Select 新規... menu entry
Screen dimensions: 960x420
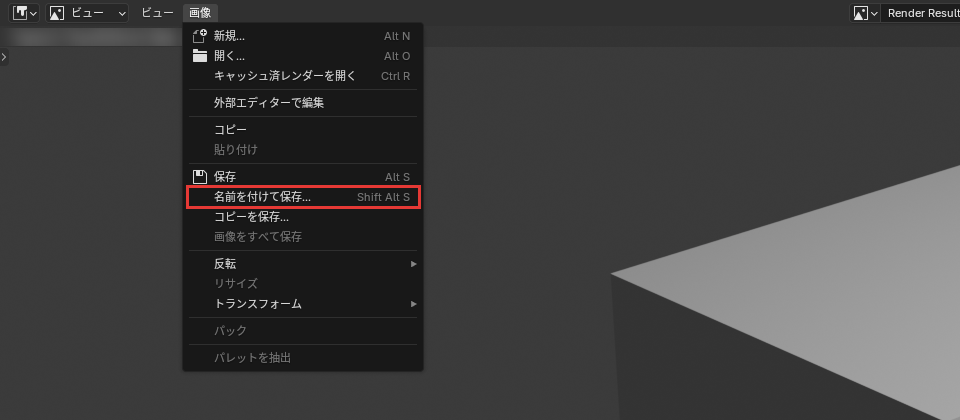302,36
